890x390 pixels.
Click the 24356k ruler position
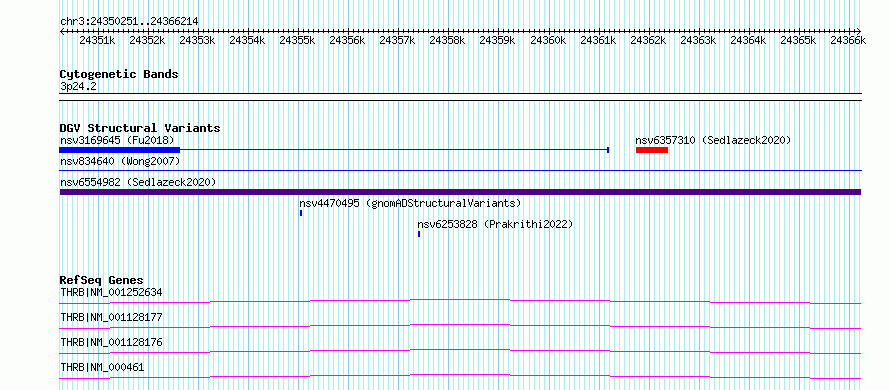pyautogui.click(x=347, y=40)
